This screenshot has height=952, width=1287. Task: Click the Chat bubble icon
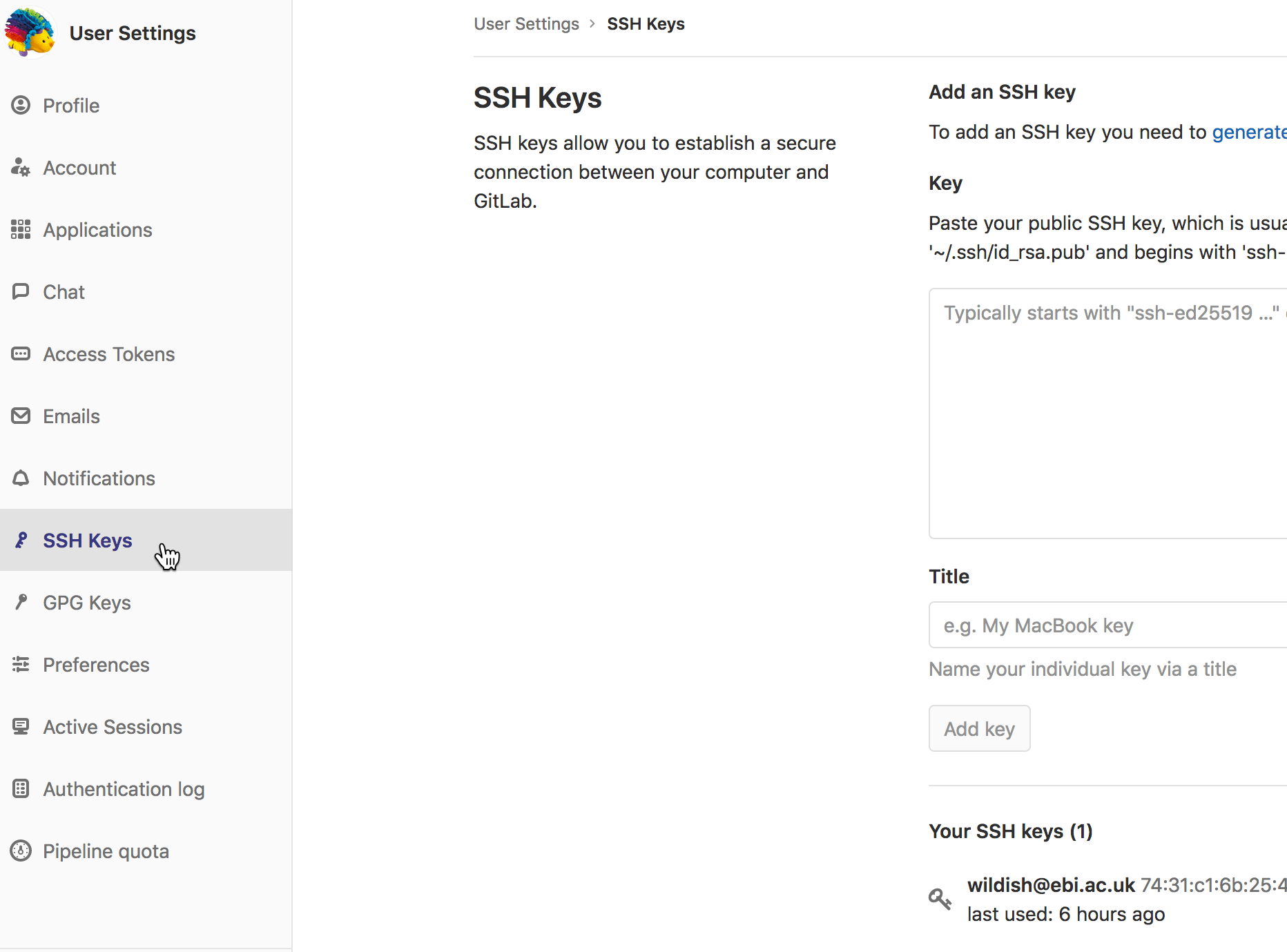point(20,291)
